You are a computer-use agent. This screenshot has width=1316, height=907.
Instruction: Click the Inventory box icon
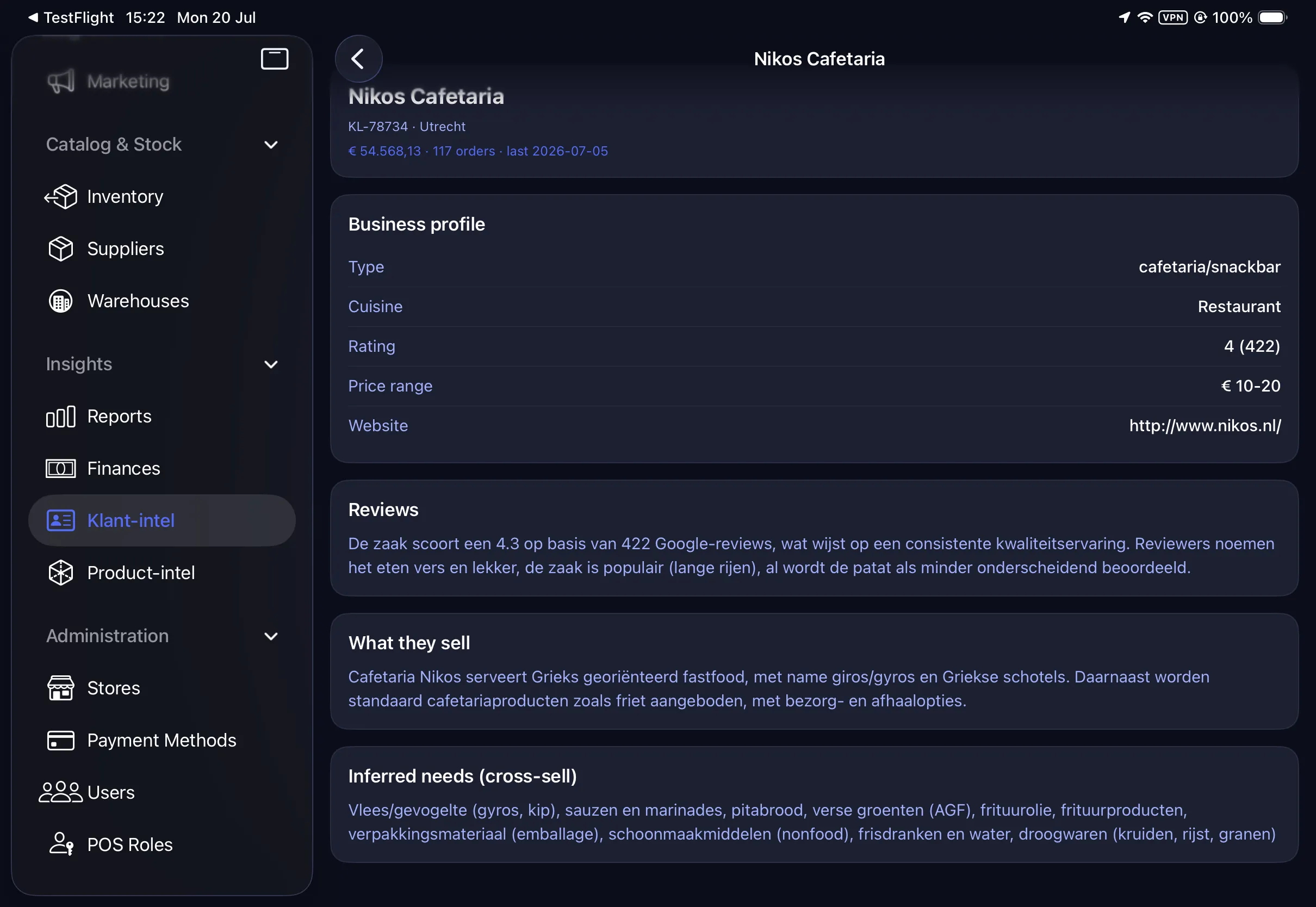tap(61, 197)
